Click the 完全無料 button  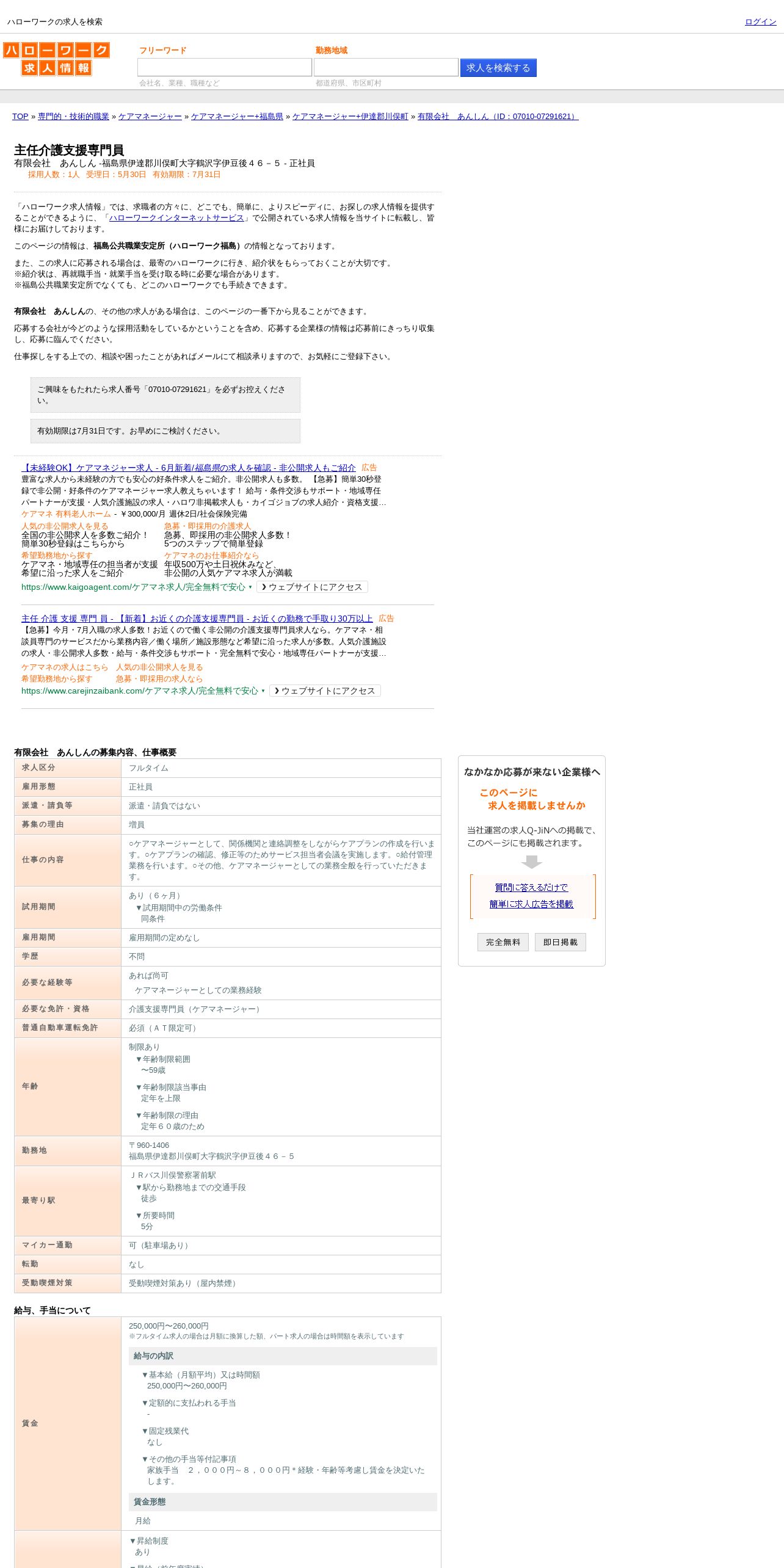pyautogui.click(x=503, y=942)
